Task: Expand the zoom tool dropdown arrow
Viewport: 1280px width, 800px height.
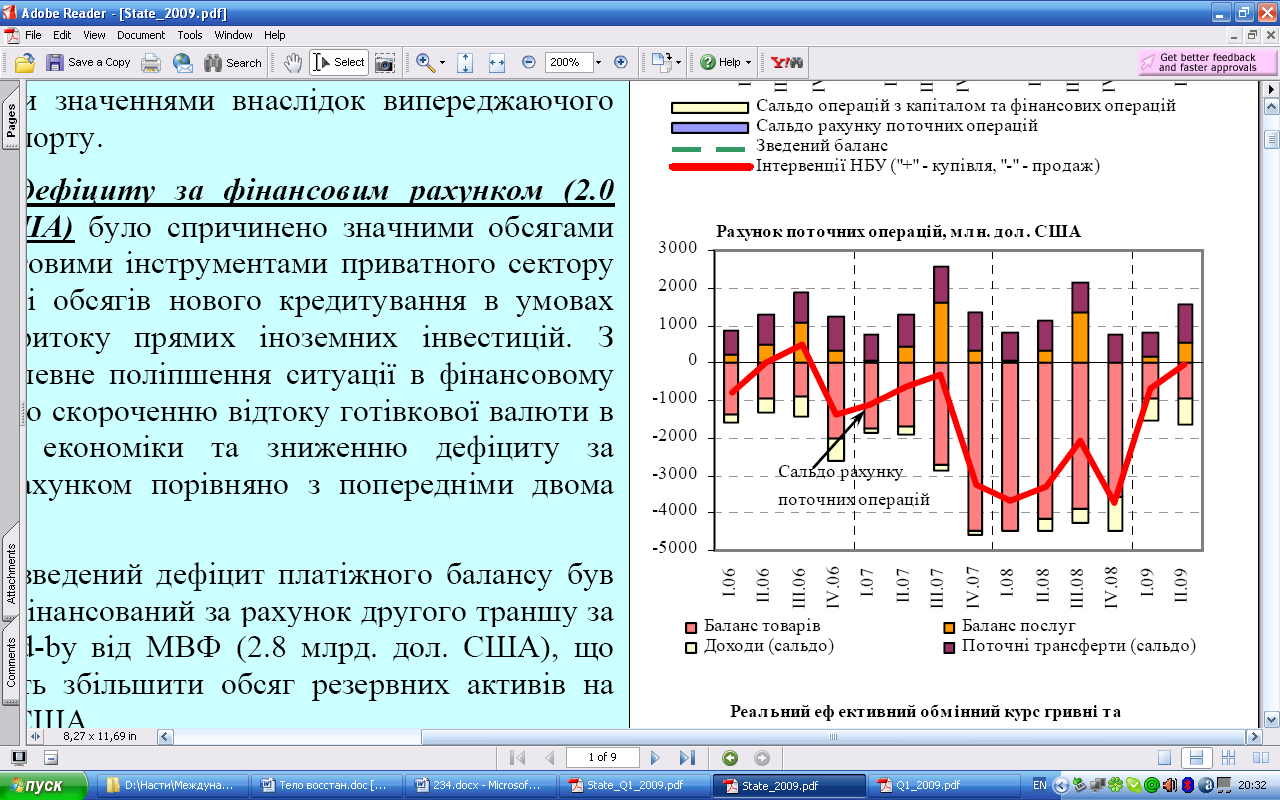Action: pos(443,62)
